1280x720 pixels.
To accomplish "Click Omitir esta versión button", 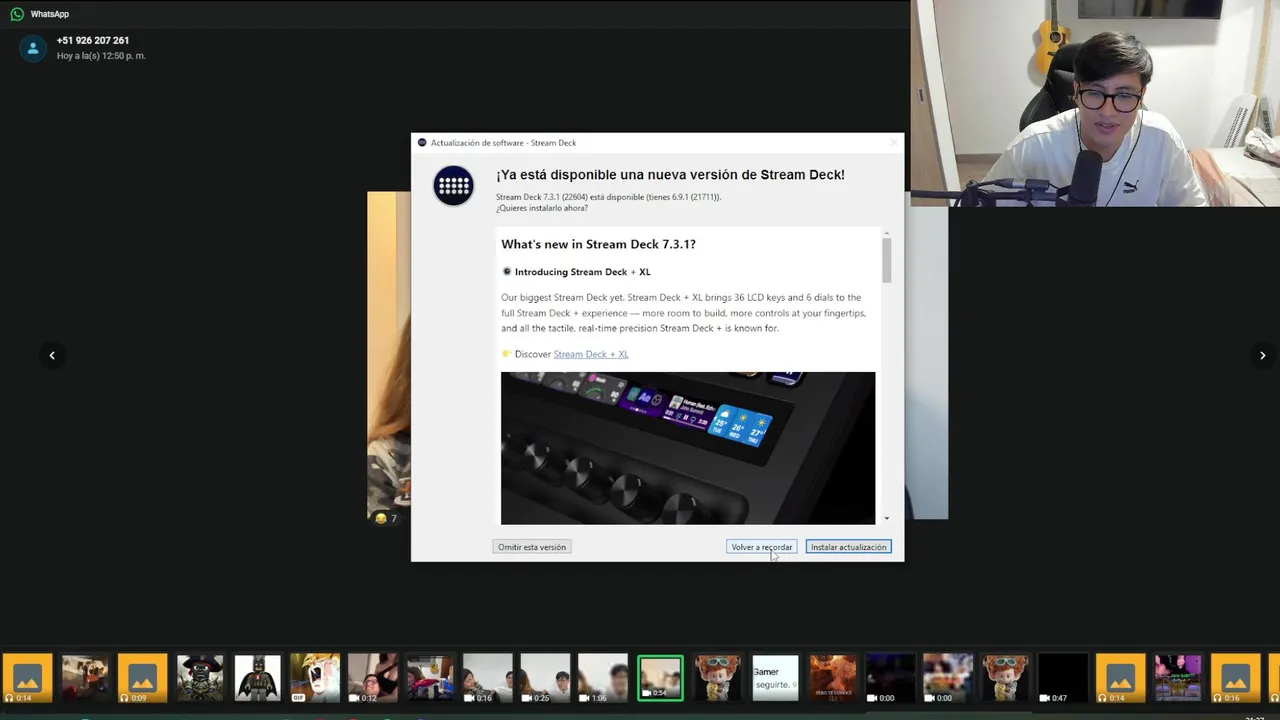I will pyautogui.click(x=532, y=547).
